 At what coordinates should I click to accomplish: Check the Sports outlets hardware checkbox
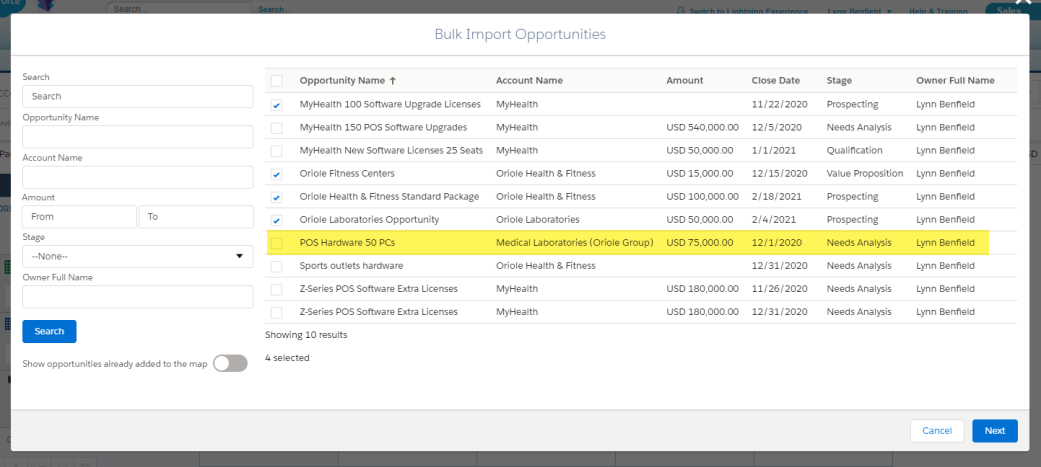point(276,266)
